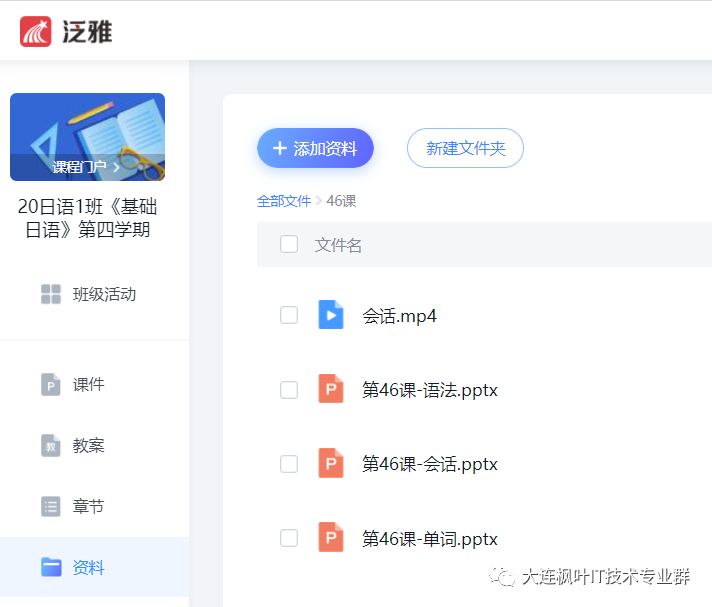Screen dimensions: 712x607
Task: Click the 会话.mp4 video file icon
Action: point(330,315)
